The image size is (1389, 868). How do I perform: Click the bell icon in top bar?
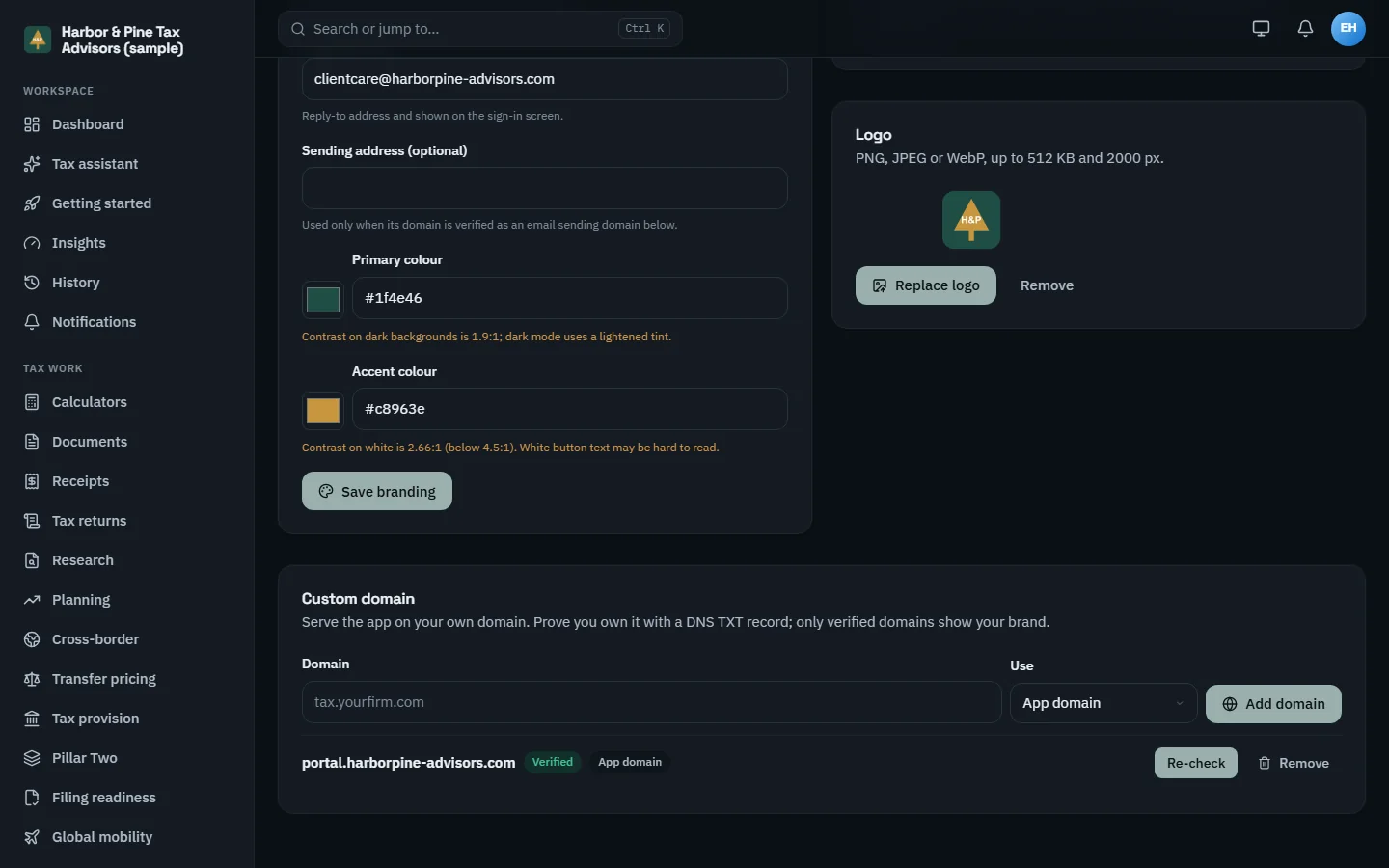(1305, 28)
